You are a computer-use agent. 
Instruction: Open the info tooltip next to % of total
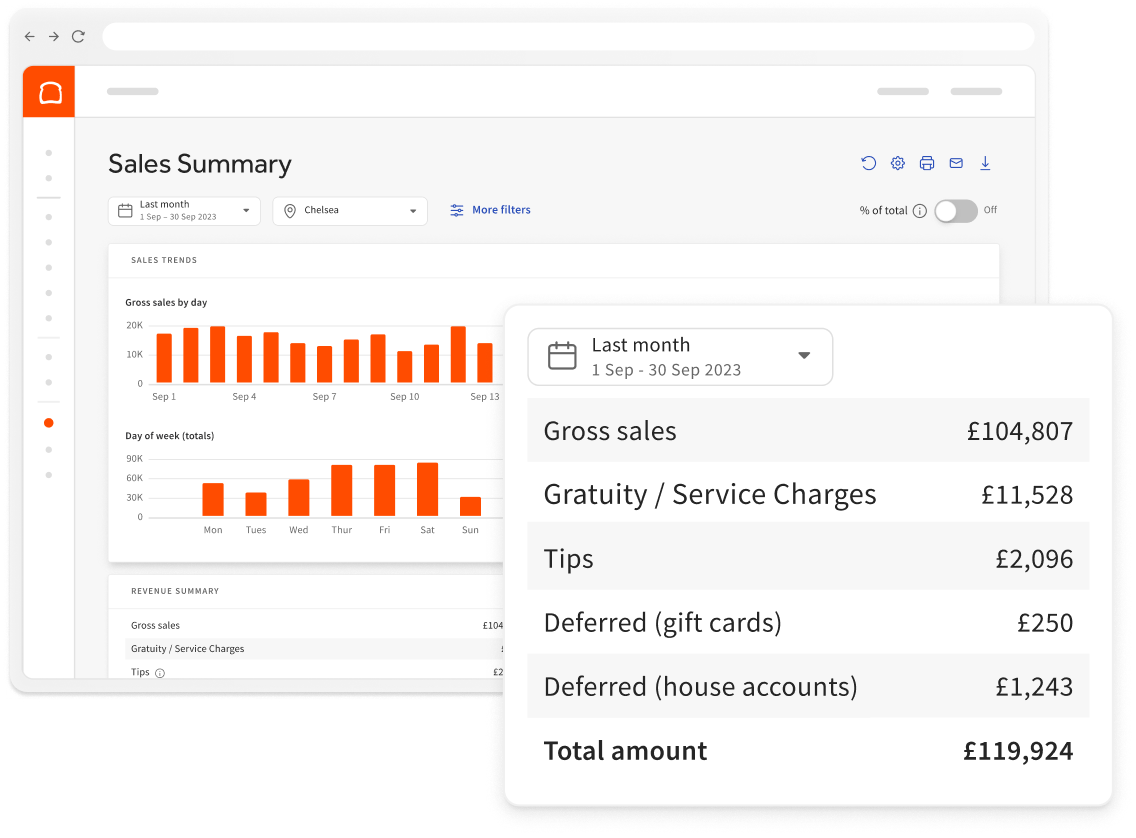pyautogui.click(x=918, y=210)
